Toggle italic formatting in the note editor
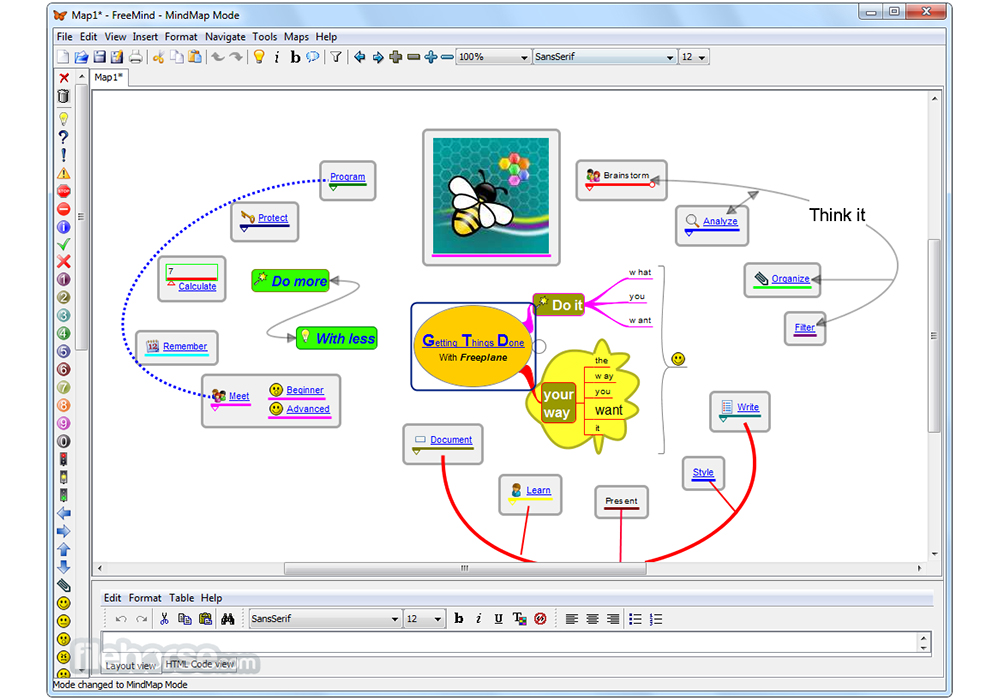The height and width of the screenshot is (700, 1000). 479,619
